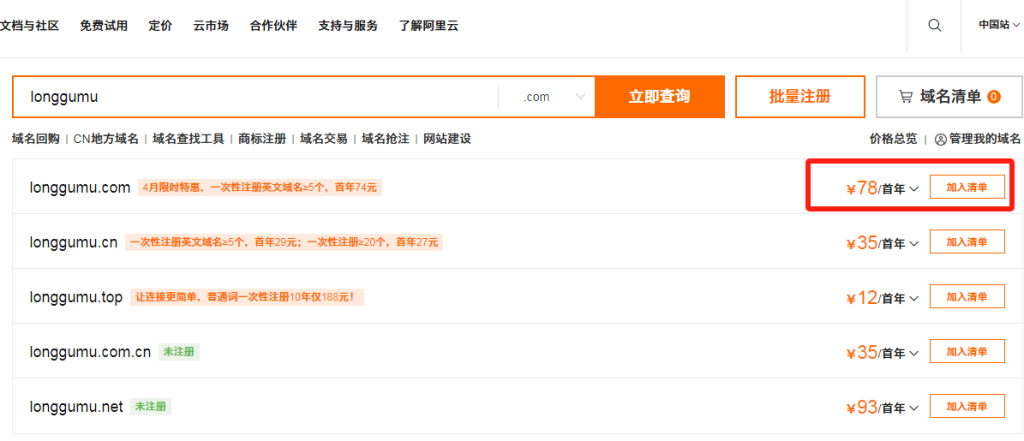Expand the ¥78/首年 price chevron
This screenshot has width=1024, height=441.
914,189
